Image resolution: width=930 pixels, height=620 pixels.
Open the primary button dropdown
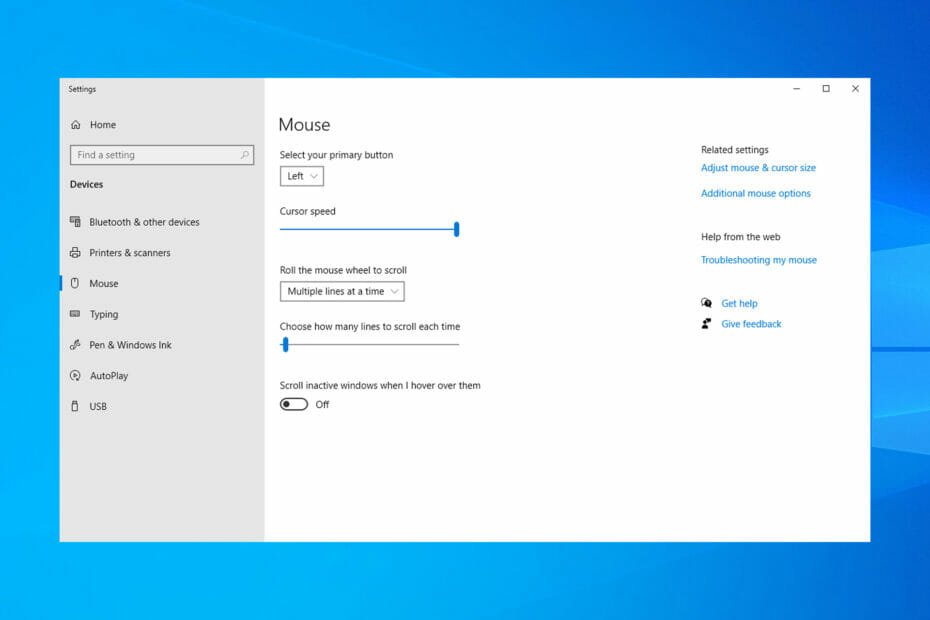pos(302,176)
